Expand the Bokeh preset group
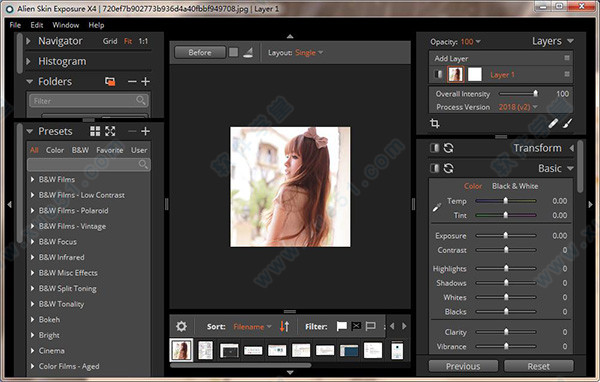 tap(33, 319)
